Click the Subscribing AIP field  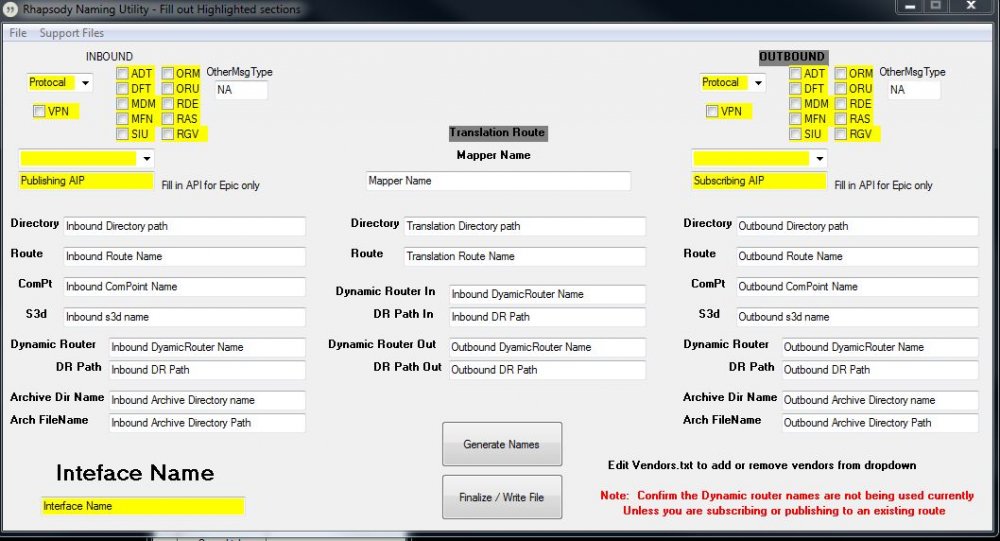759,181
